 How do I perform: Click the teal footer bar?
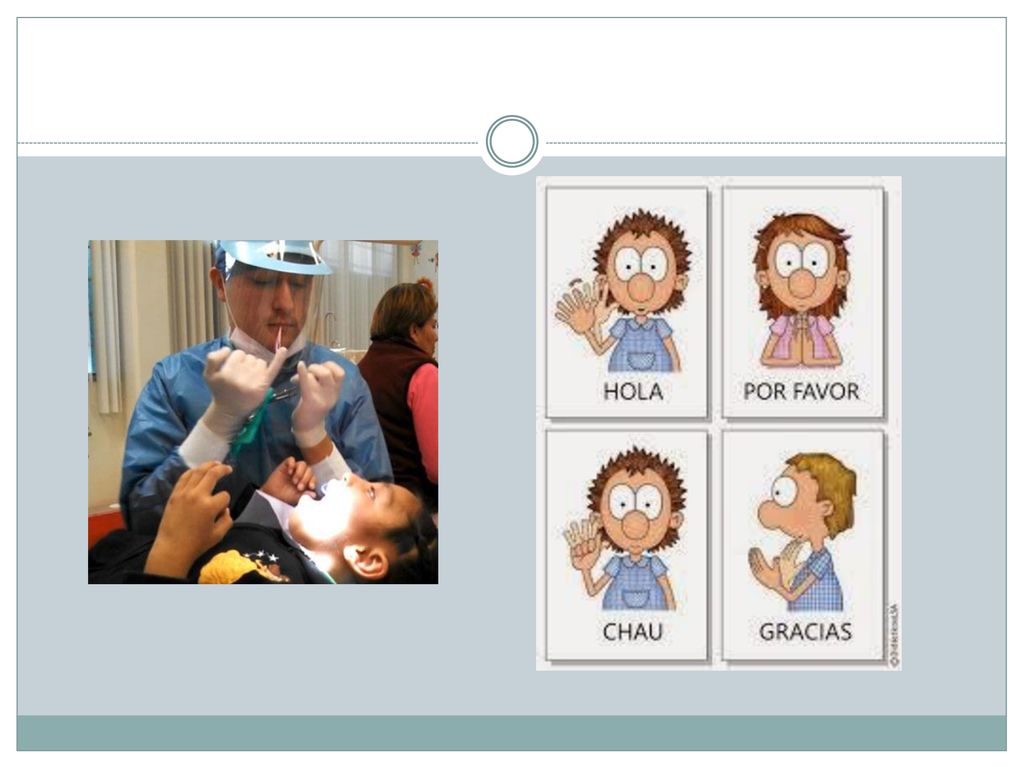(x=512, y=733)
